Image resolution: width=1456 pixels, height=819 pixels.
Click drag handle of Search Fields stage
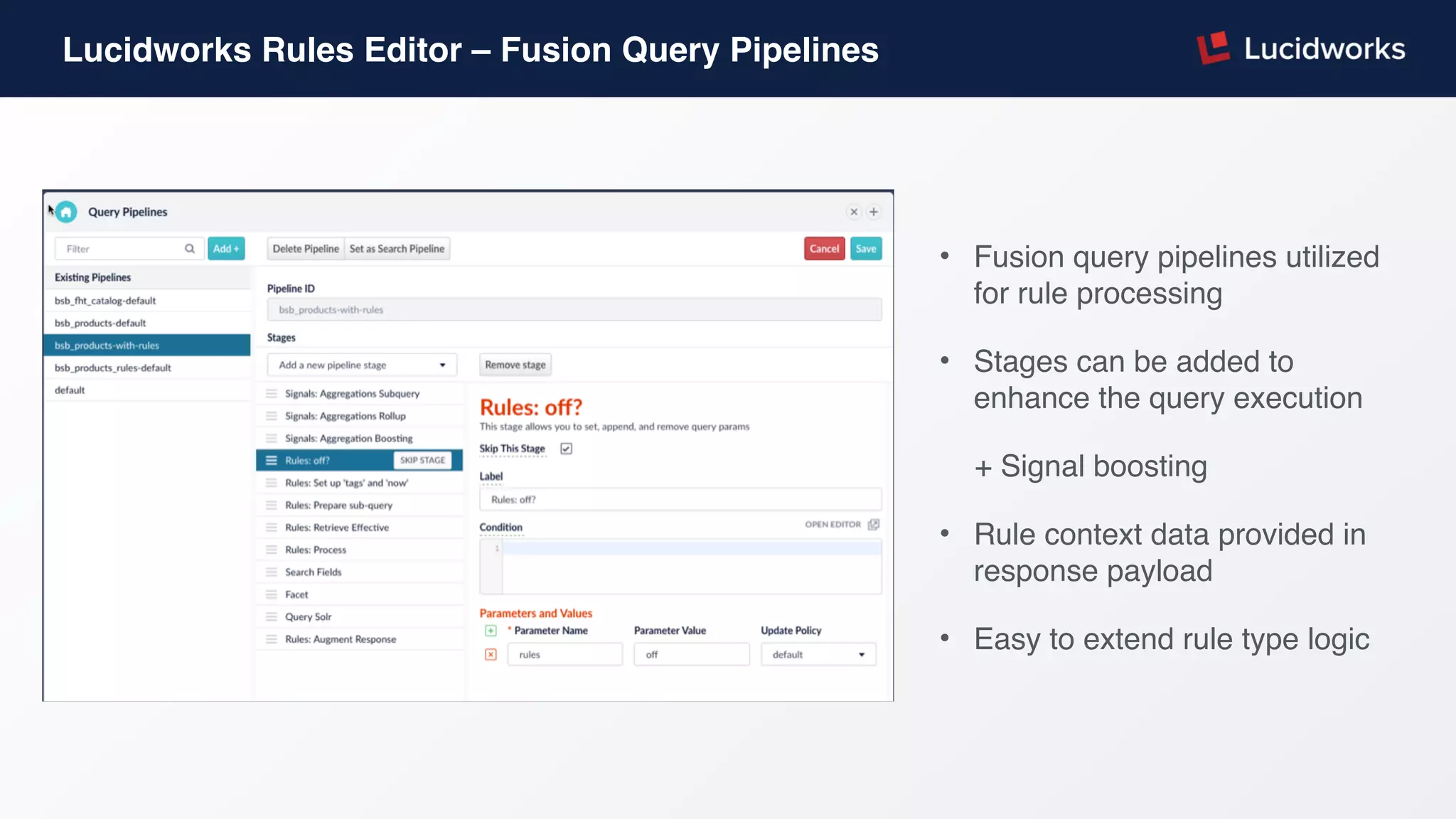pyautogui.click(x=272, y=572)
